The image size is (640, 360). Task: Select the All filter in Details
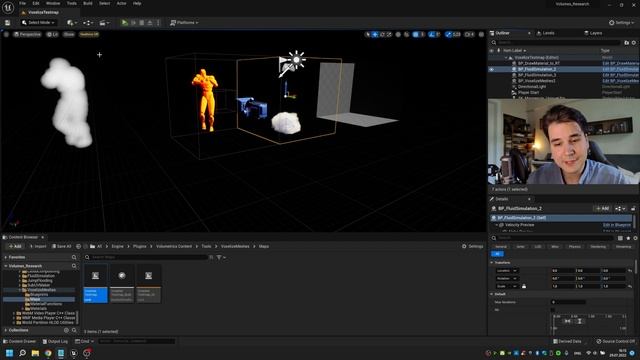(x=497, y=254)
